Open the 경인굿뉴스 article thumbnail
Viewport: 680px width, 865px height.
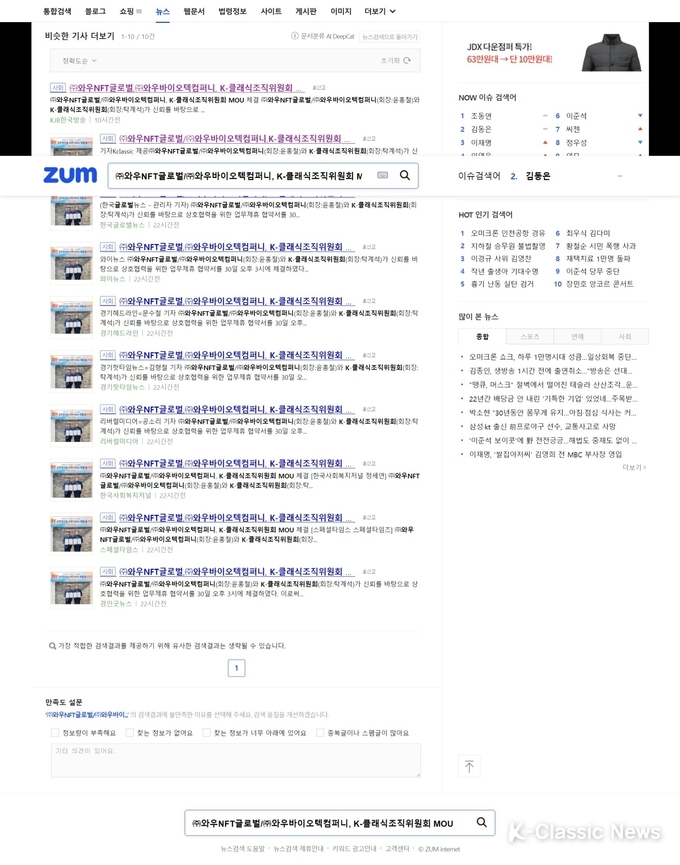71,588
